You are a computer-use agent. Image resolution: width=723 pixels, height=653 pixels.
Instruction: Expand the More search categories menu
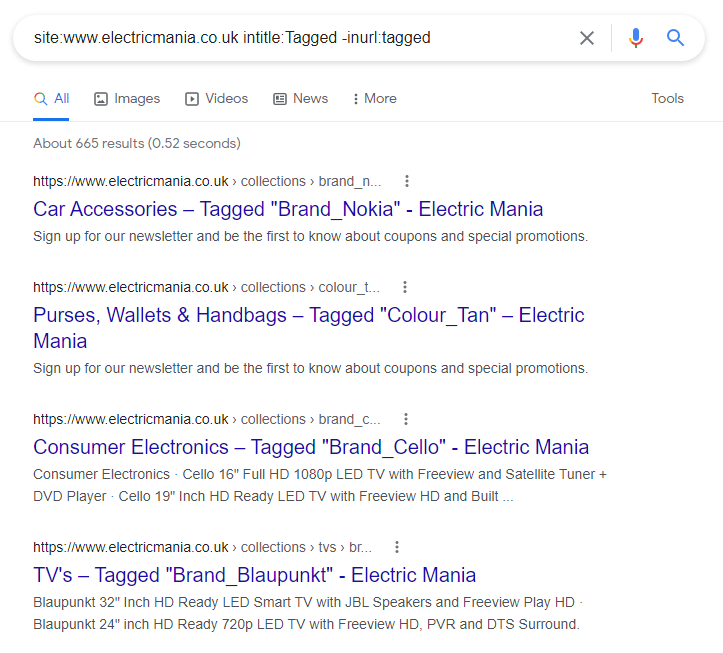374,99
